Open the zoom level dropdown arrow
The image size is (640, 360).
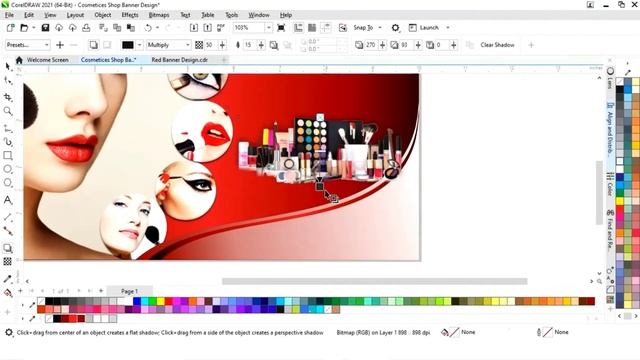[269, 28]
